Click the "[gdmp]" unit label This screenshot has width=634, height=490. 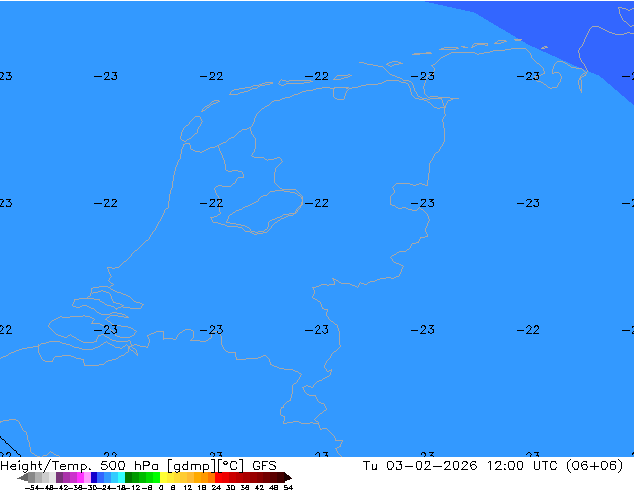tap(192, 466)
